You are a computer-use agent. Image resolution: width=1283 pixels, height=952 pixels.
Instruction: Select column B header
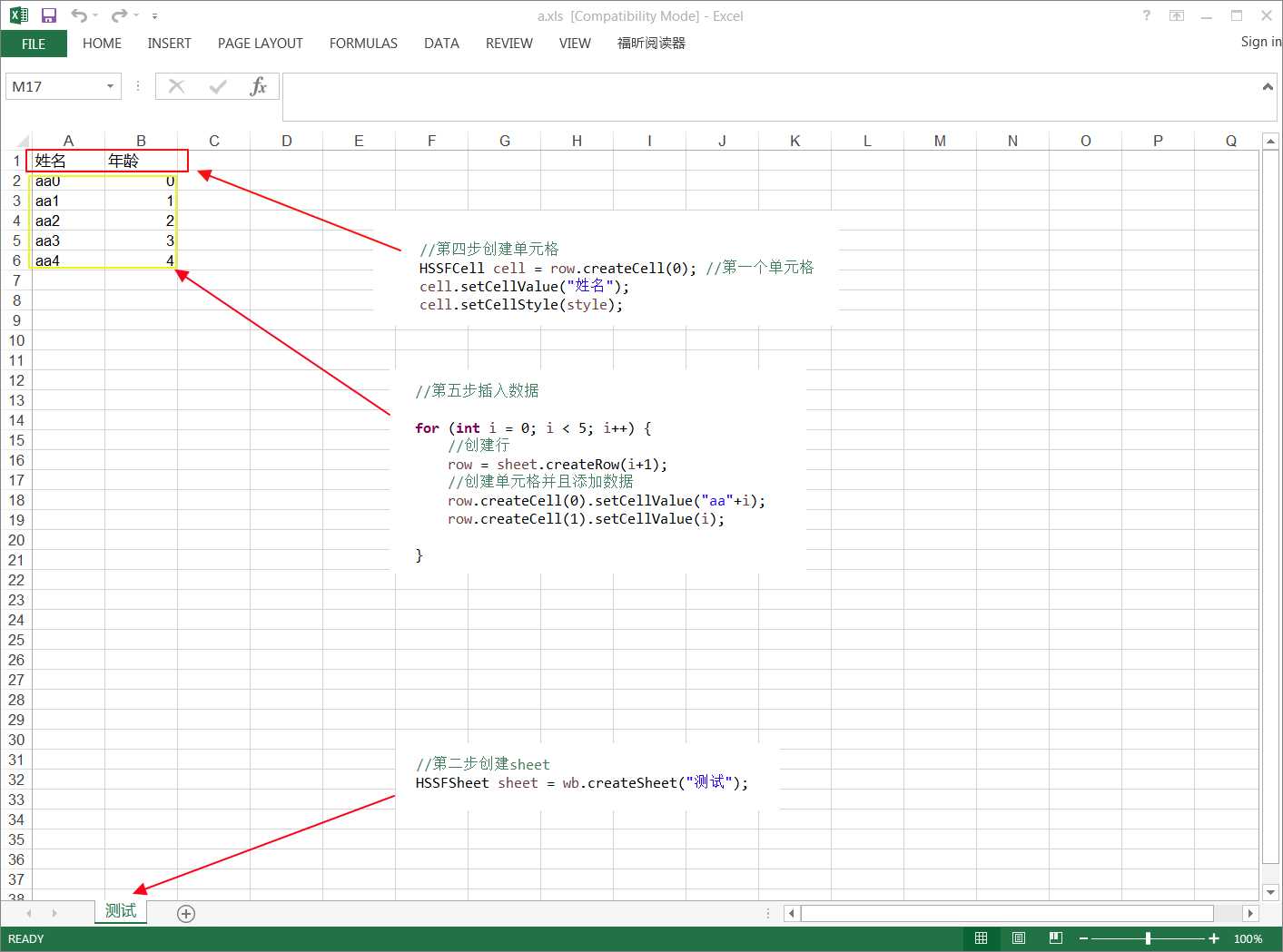pyautogui.click(x=141, y=141)
